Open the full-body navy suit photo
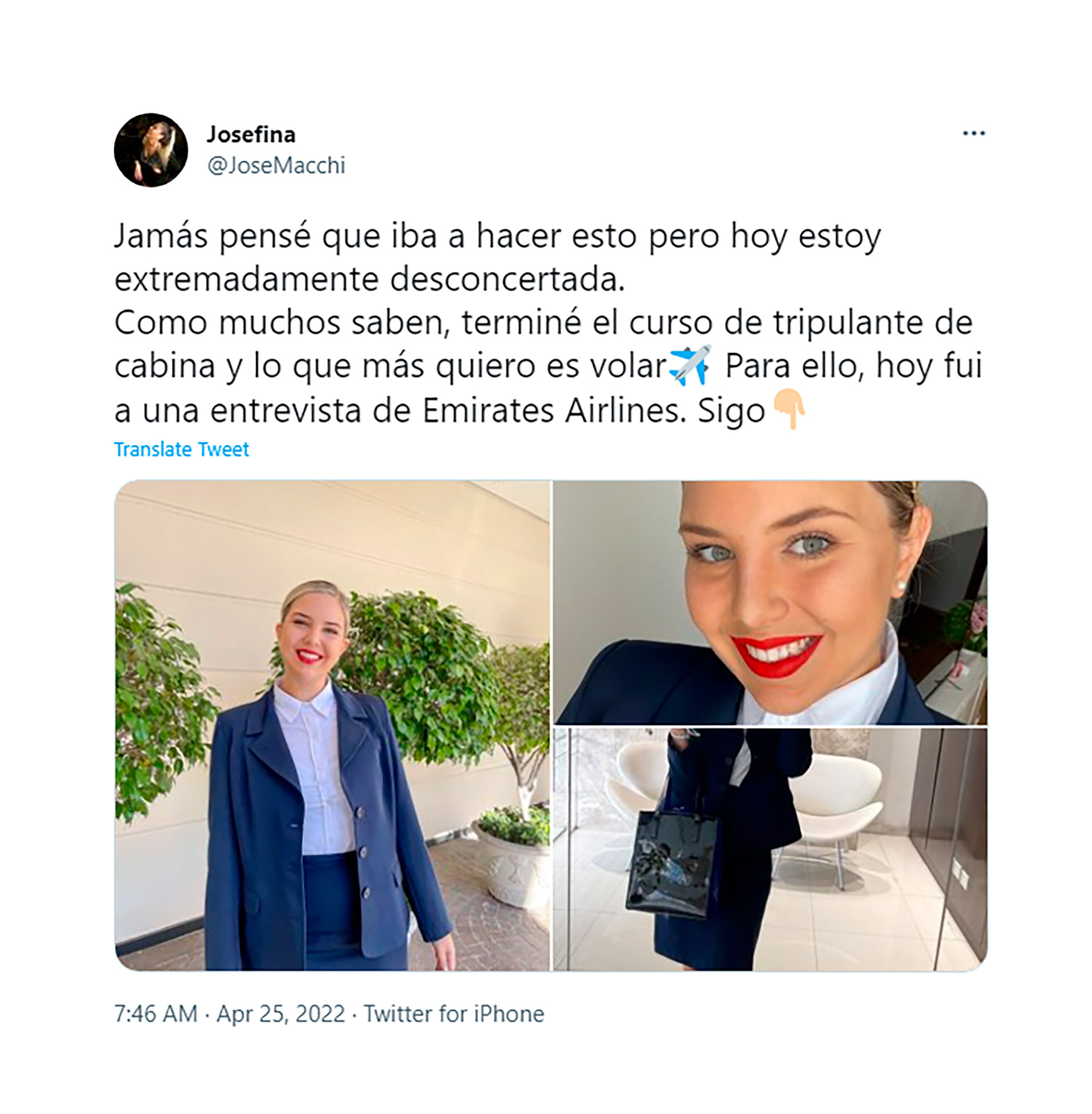1092x1114 pixels. 332,726
